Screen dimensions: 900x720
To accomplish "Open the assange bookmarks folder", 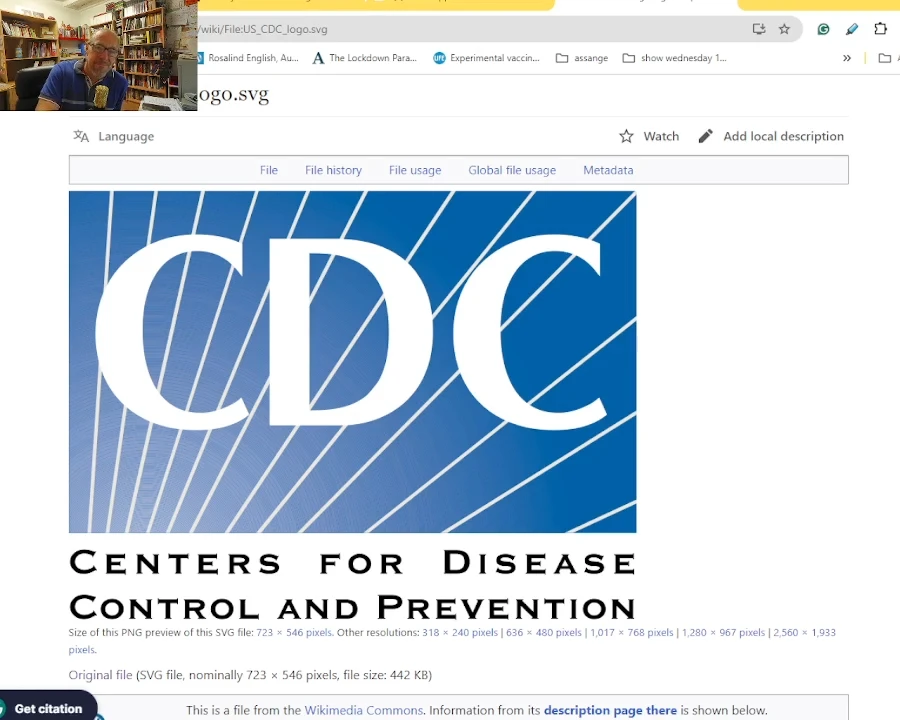I will (x=582, y=58).
